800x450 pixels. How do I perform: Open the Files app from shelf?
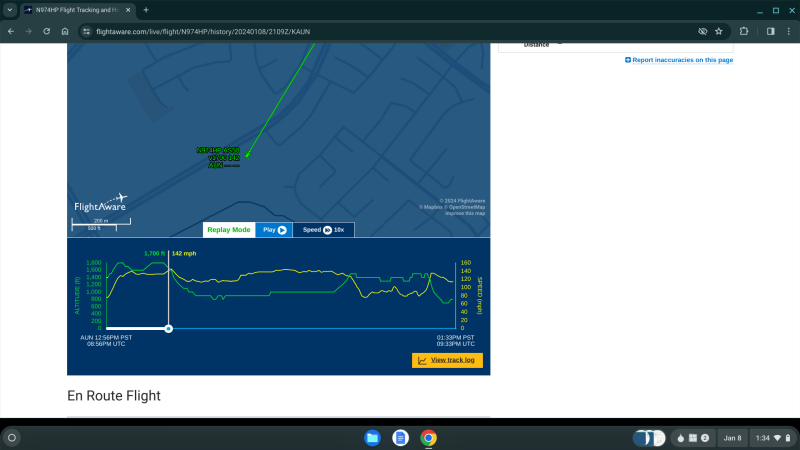(372, 438)
